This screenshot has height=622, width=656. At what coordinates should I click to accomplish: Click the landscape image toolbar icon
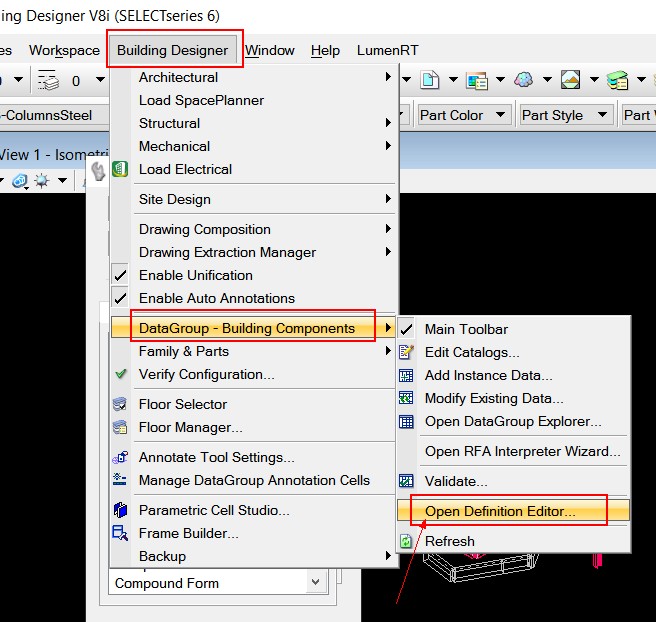click(x=571, y=79)
